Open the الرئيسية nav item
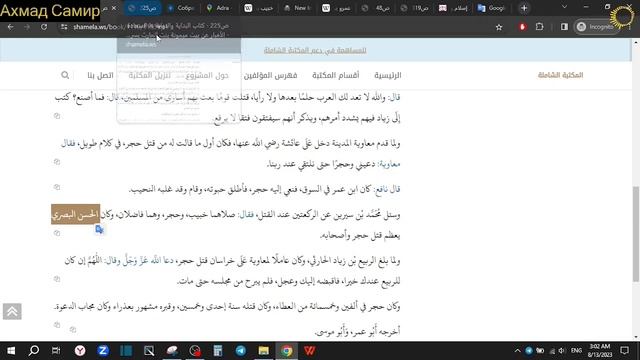Screen dimensions: 640x360 coord(388,75)
